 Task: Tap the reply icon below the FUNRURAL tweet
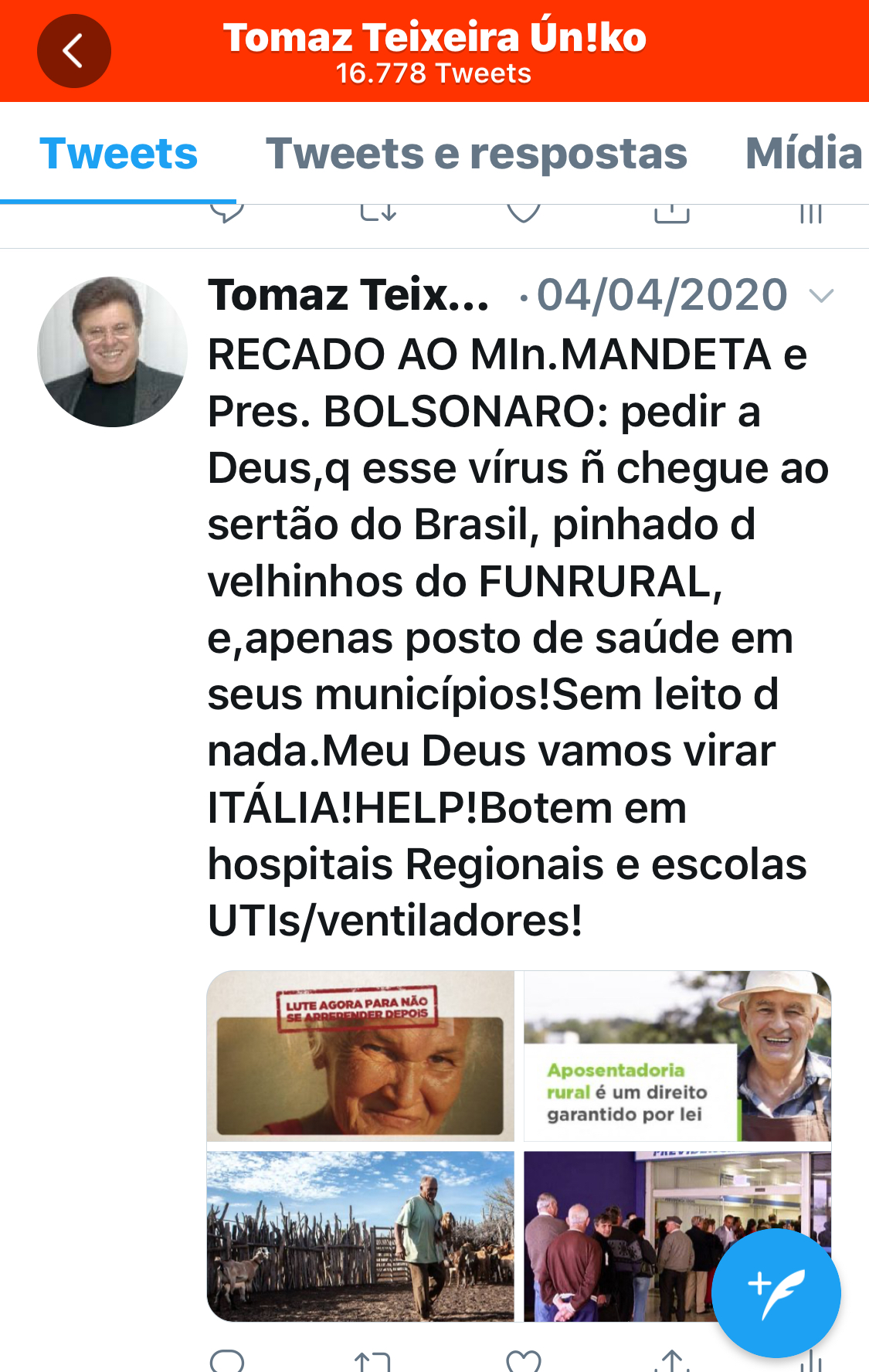point(227,1361)
